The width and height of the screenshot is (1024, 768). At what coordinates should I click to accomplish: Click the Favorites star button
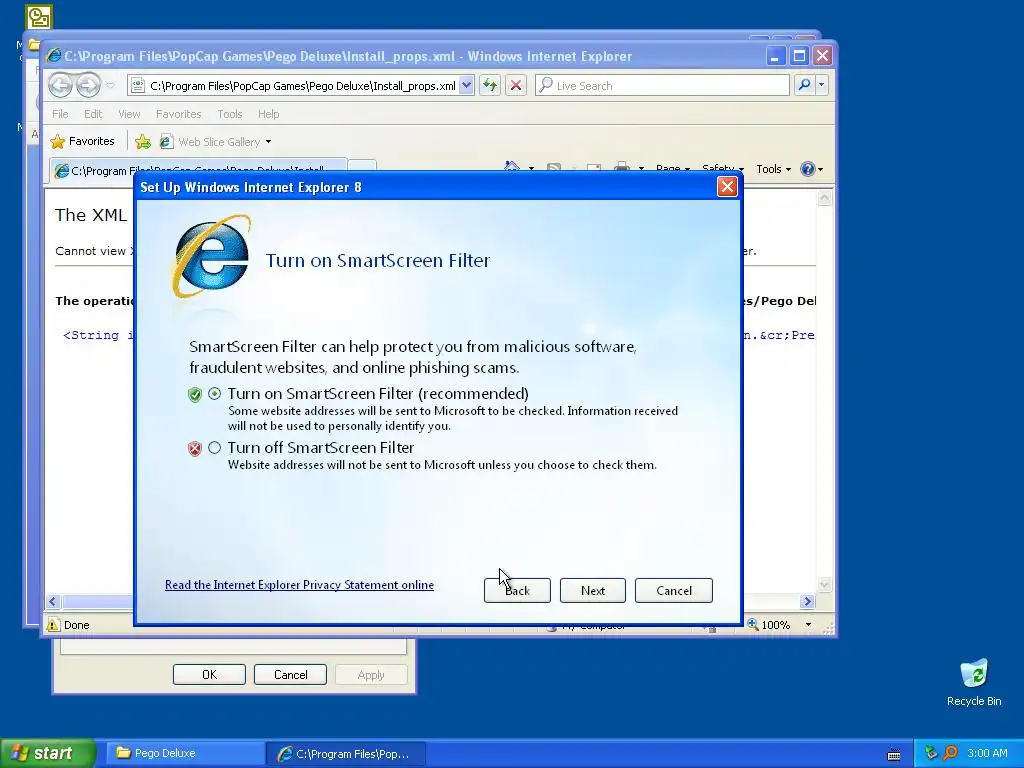[x=83, y=141]
